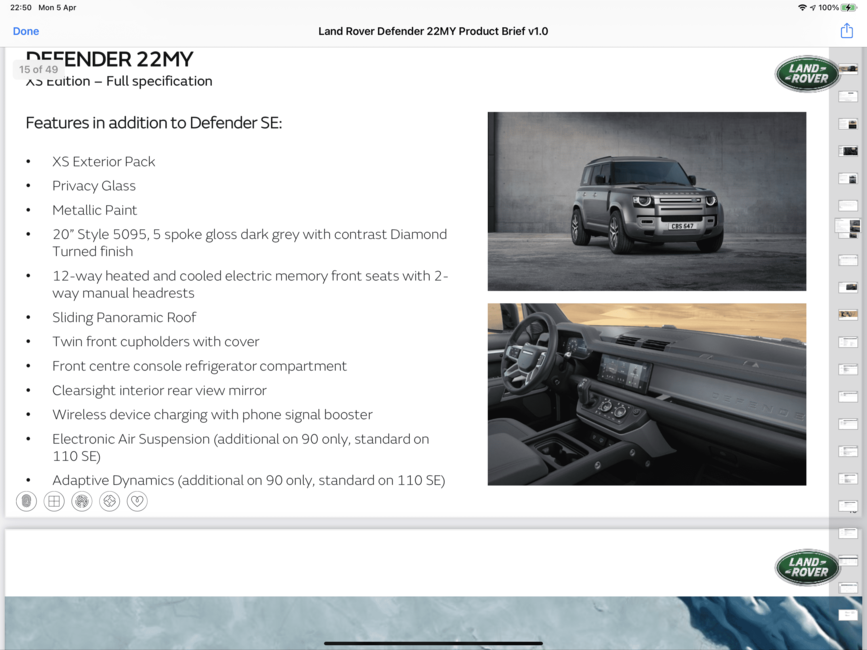Image resolution: width=867 pixels, height=650 pixels.
Task: Open the bottommost page thumbnail in the strip
Action: tap(848, 615)
